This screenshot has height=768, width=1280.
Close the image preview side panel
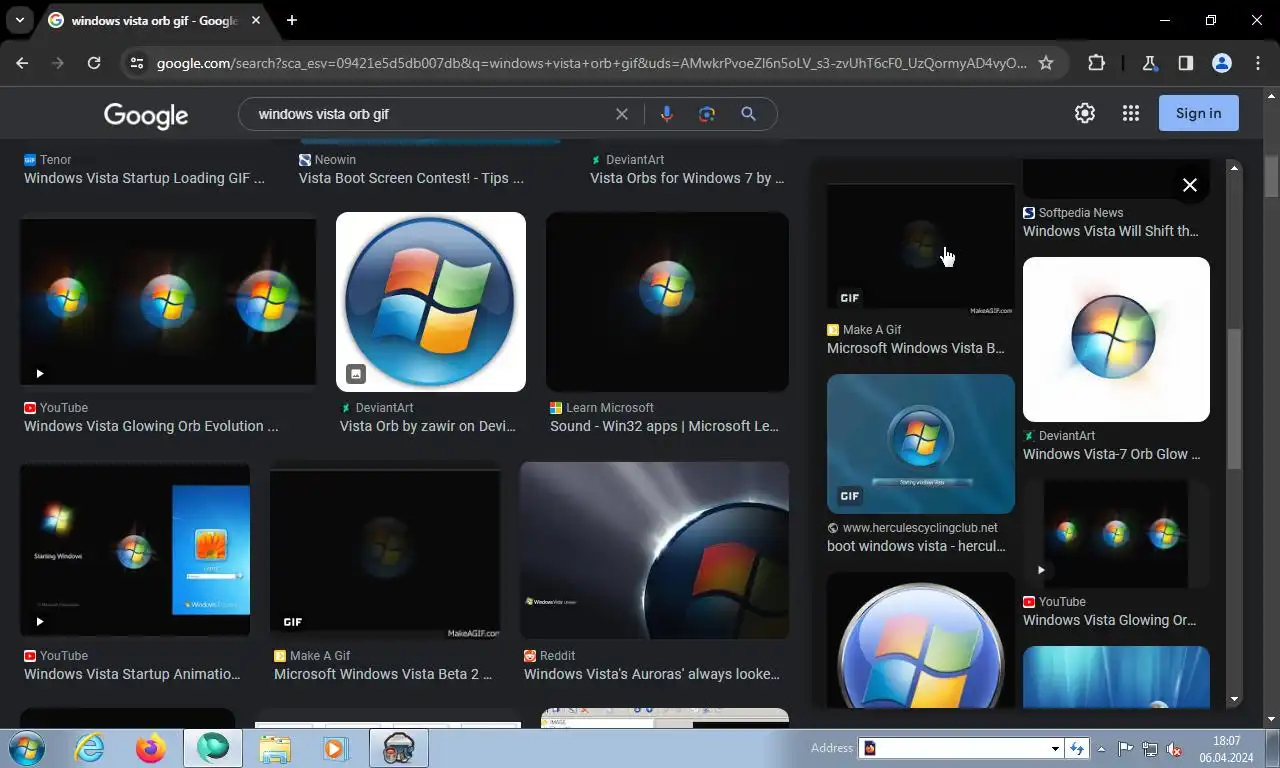click(1190, 185)
